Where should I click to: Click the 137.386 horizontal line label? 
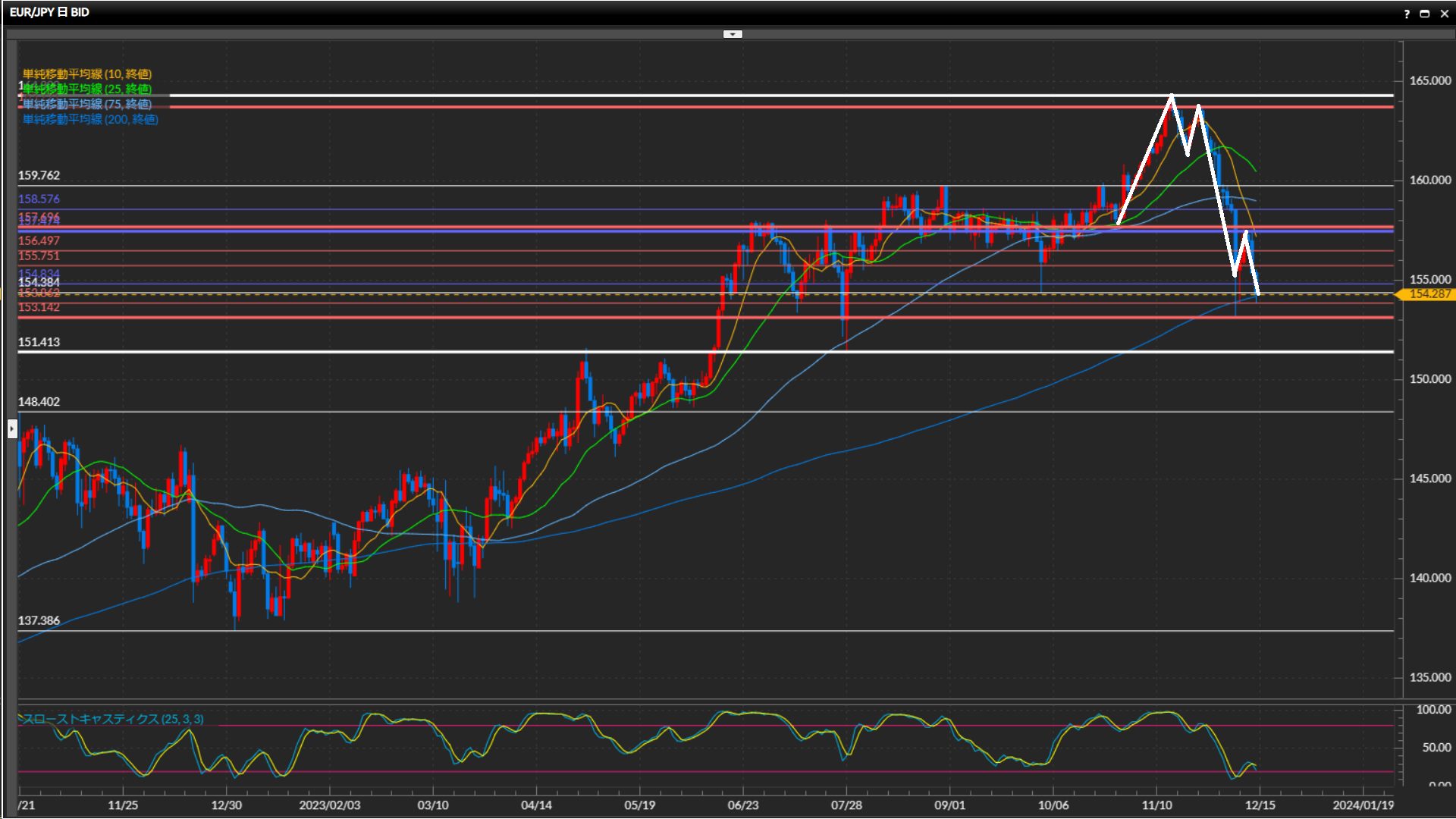pyautogui.click(x=39, y=620)
